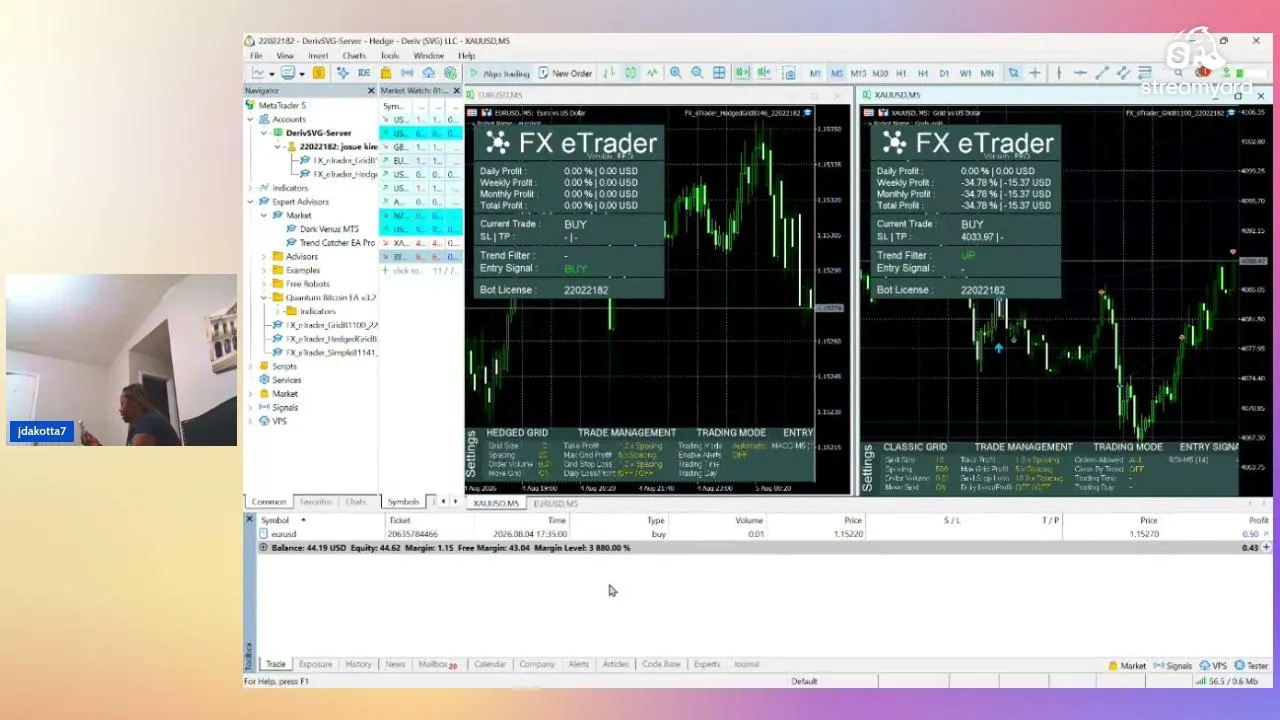Image resolution: width=1280 pixels, height=720 pixels.
Task: Click the Signals radio-wave toolbar icon
Action: [407, 73]
